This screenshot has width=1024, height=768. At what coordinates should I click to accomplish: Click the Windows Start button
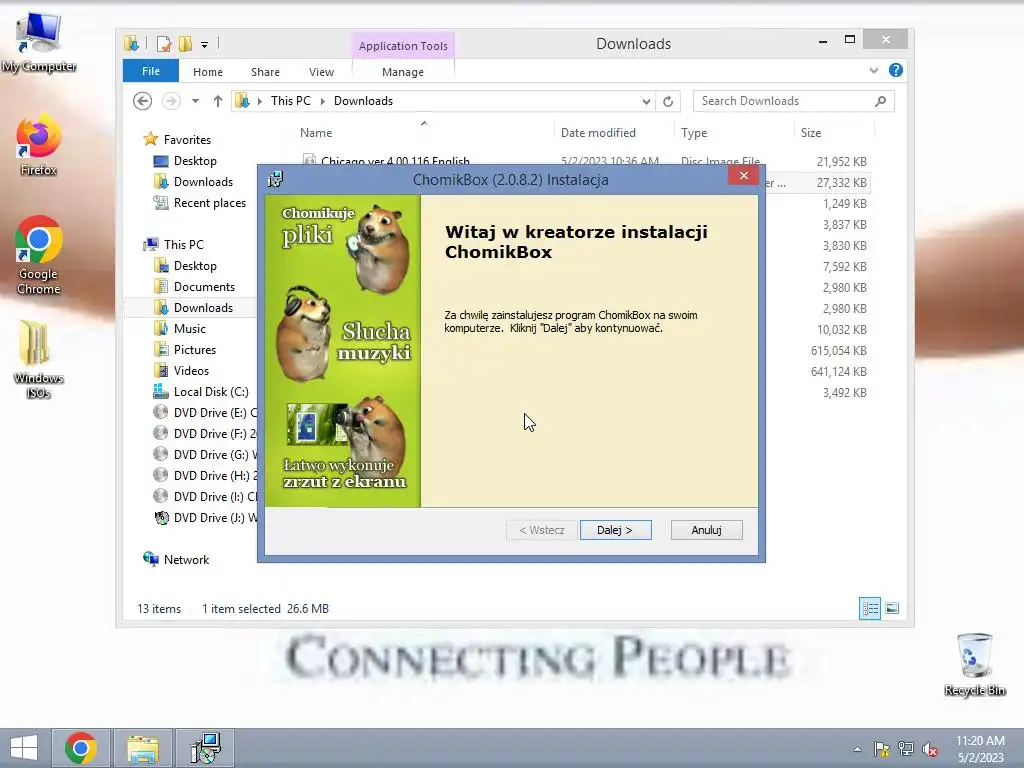pyautogui.click(x=24, y=748)
